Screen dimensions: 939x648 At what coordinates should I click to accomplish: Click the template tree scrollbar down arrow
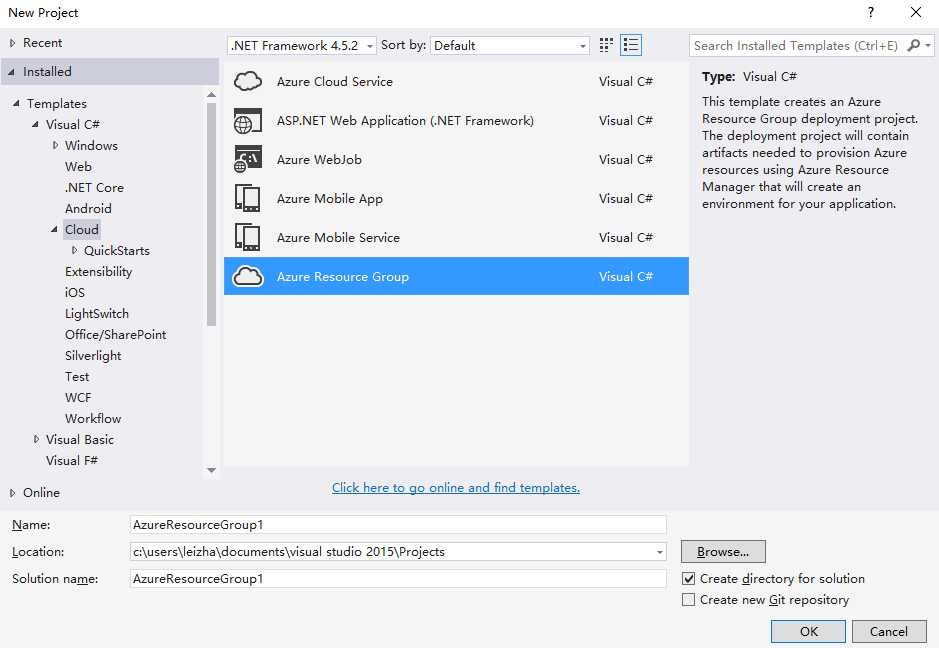[x=211, y=471]
